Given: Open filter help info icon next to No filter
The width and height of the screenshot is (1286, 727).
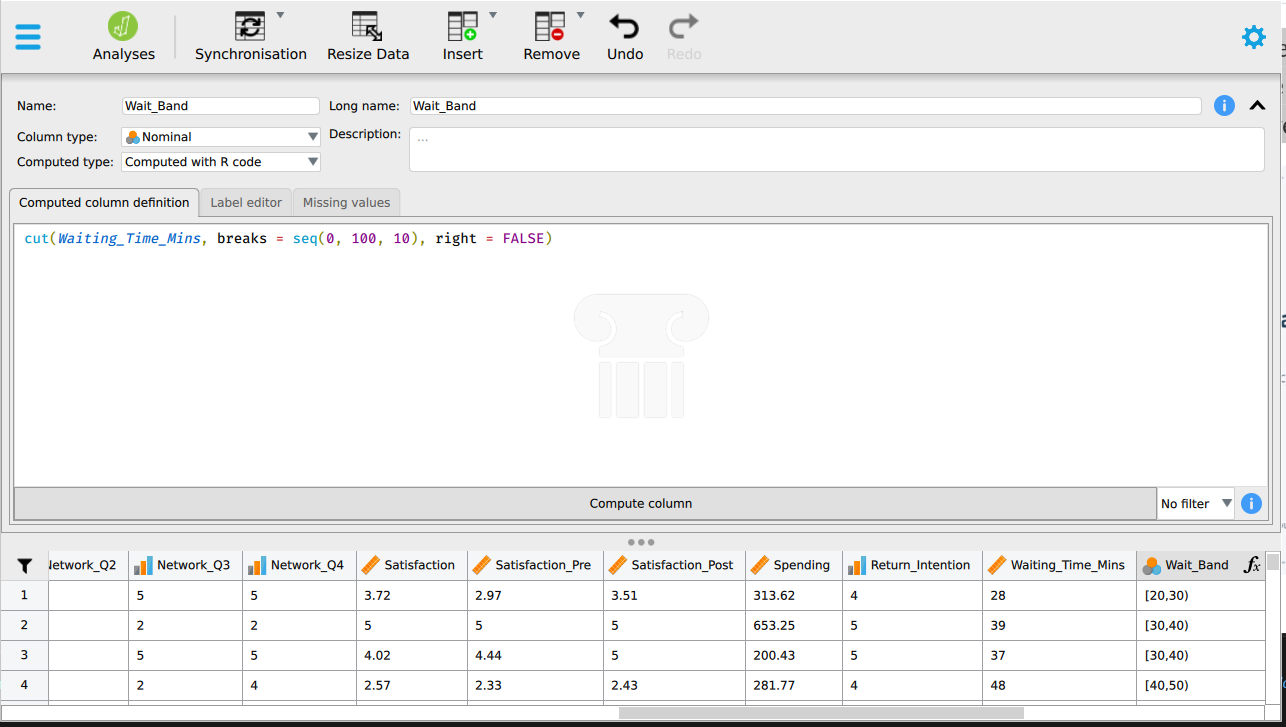Looking at the screenshot, I should tap(1251, 504).
